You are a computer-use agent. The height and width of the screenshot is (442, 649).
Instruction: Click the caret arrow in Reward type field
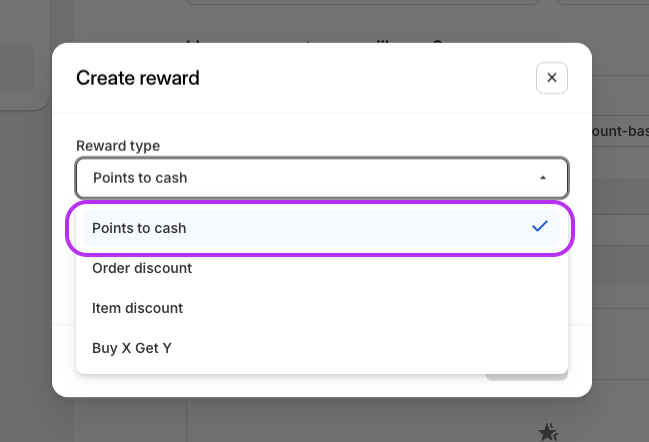click(543, 178)
